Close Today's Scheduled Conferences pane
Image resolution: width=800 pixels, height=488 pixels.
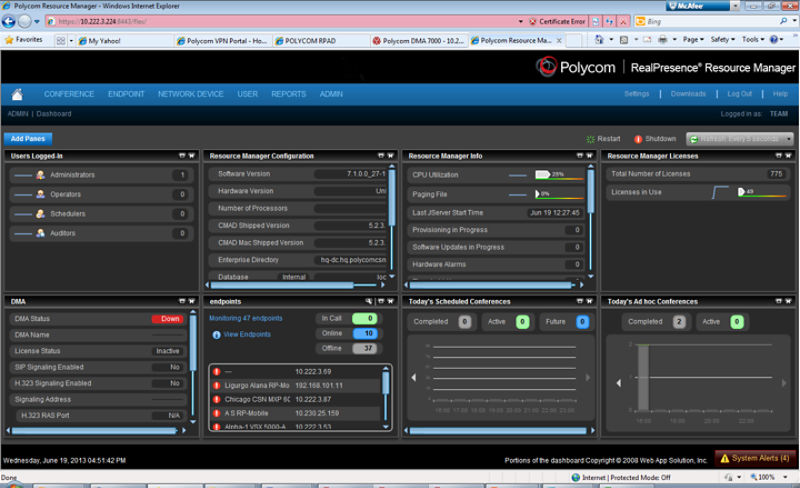click(x=589, y=301)
